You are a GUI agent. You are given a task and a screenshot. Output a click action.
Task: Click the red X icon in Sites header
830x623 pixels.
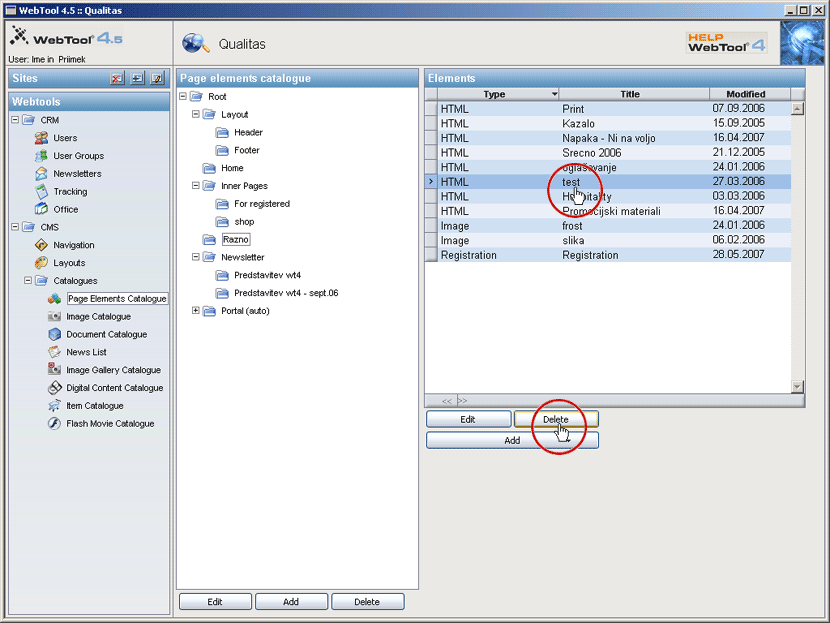pyautogui.click(x=117, y=79)
